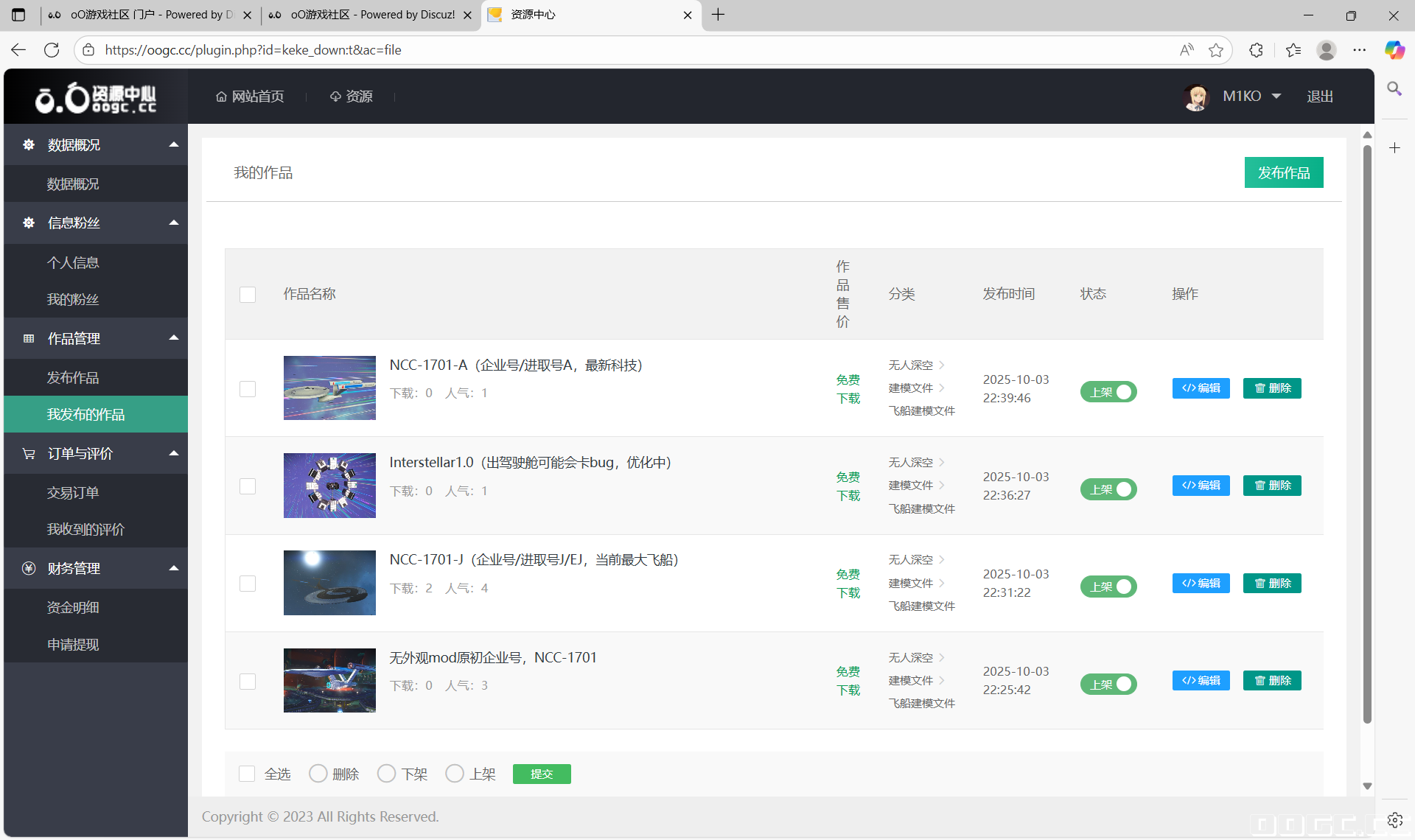Toggle the 上架 switch for Interstellar1.0
Viewport: 1415px width, 840px height.
(1108, 489)
